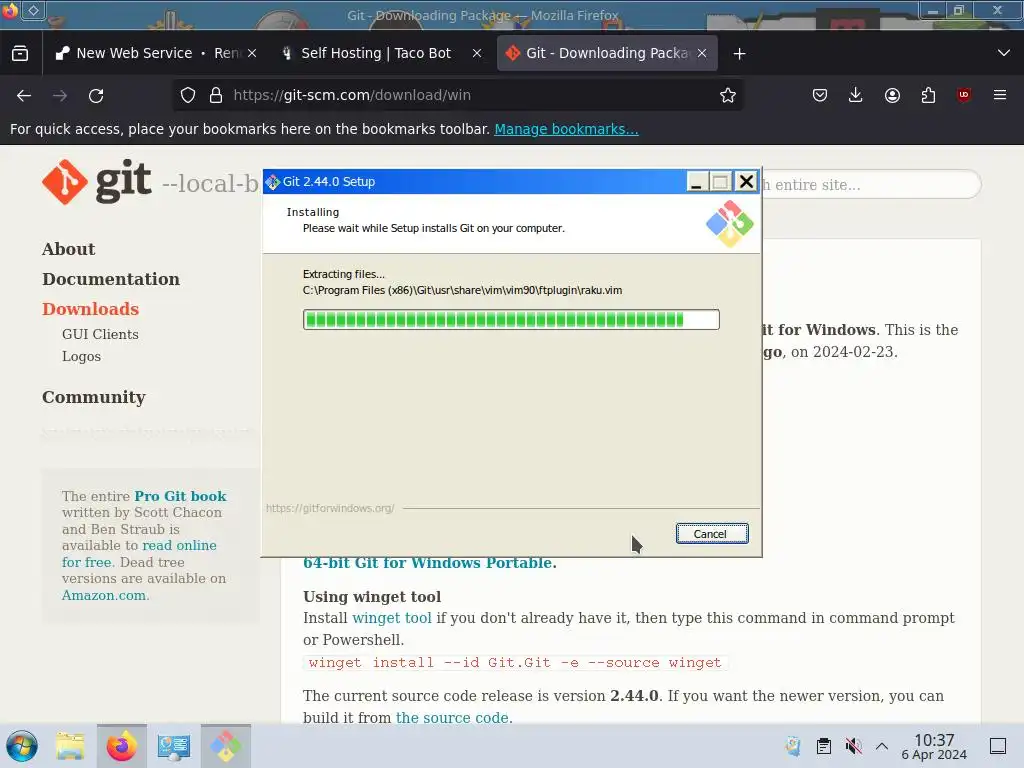Screen dimensions: 1024x768
Task: Click the Git Setup installation progress bar
Action: pyautogui.click(x=511, y=319)
